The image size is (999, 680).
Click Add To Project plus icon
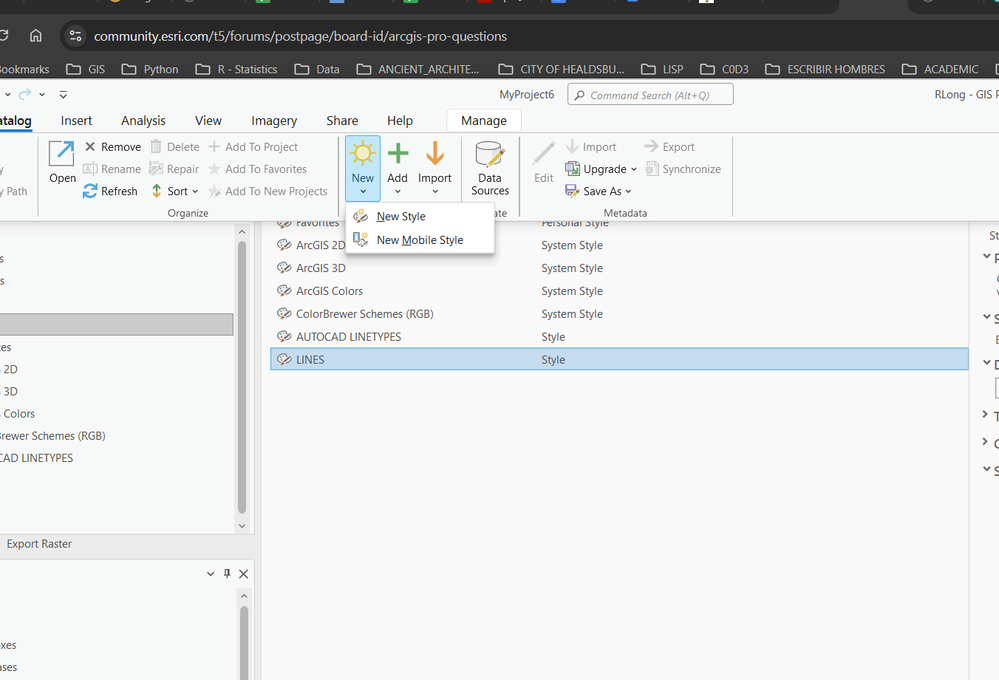(214, 147)
